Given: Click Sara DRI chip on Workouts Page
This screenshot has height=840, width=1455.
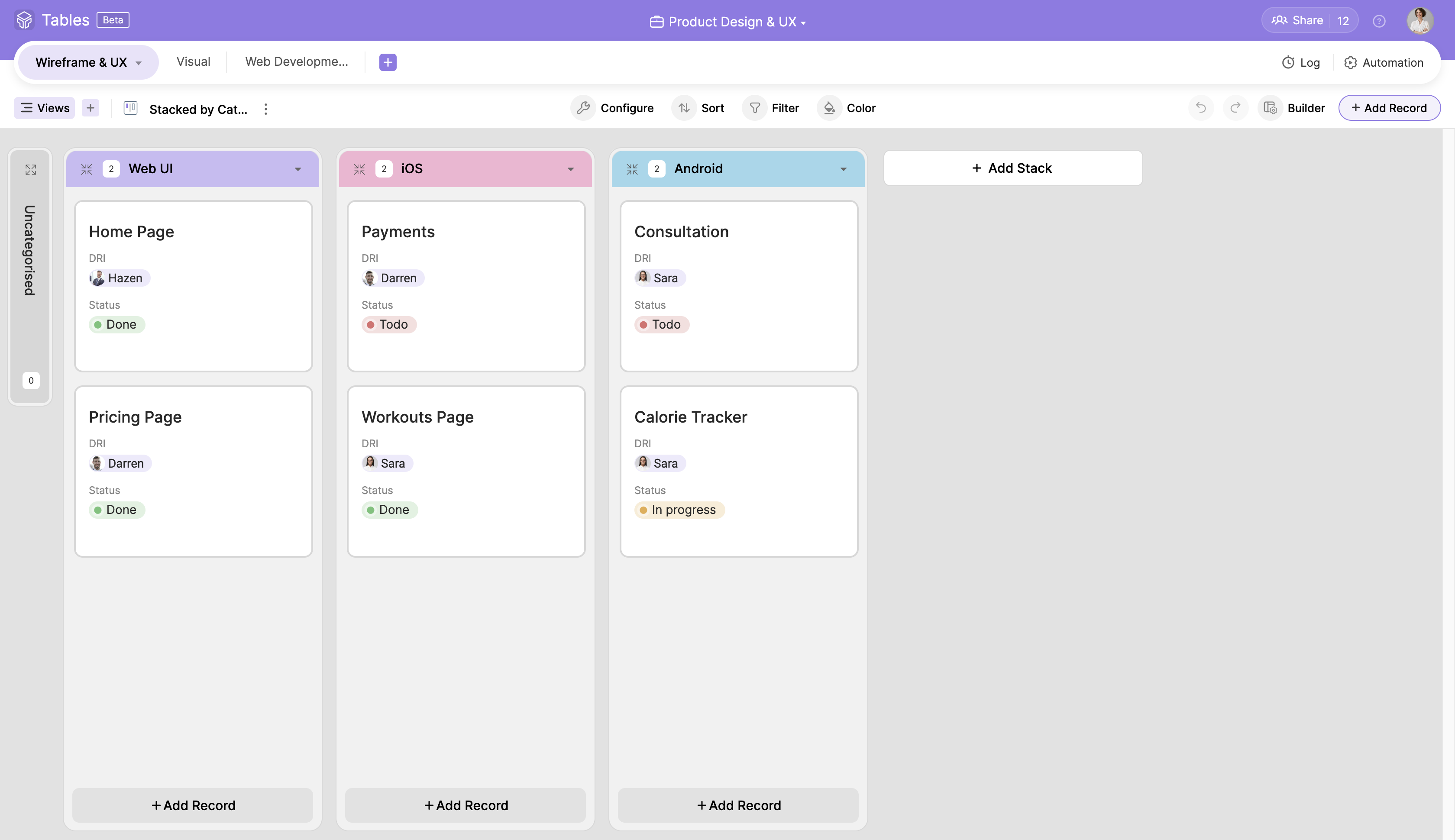Looking at the screenshot, I should 387,463.
